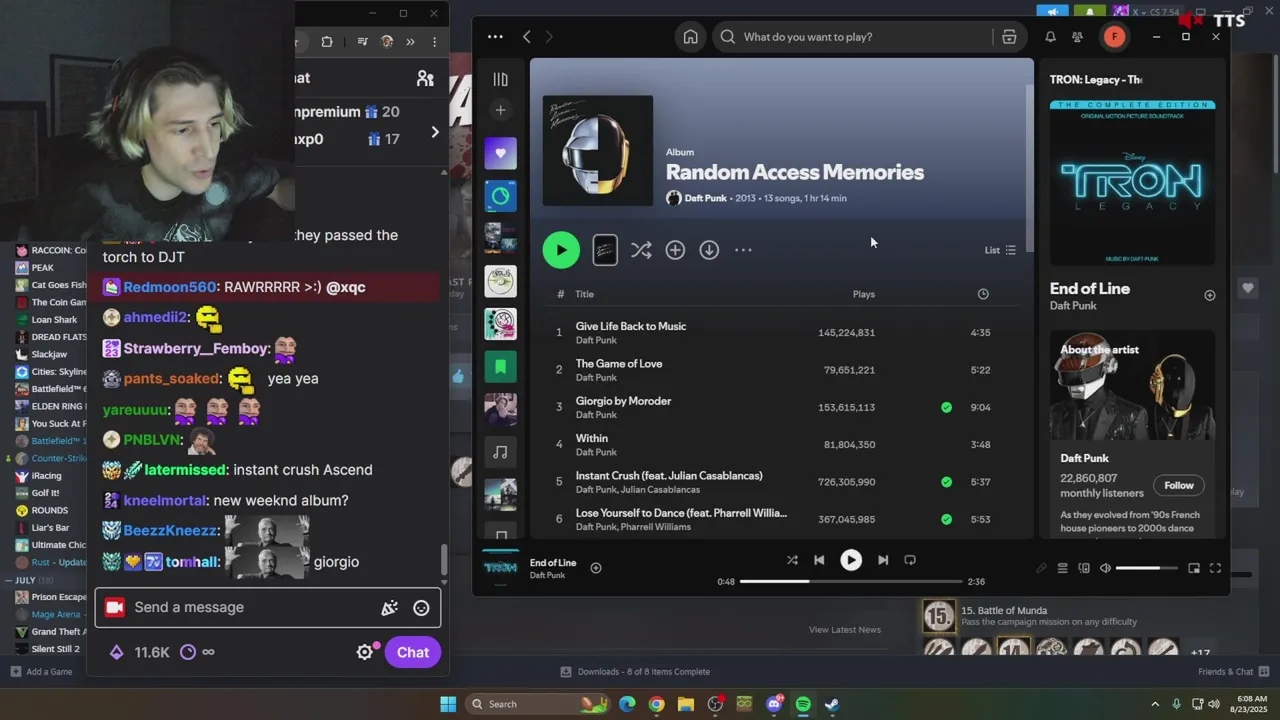Toggle shuffle for the album
This screenshot has height=720, width=1280.
641,250
